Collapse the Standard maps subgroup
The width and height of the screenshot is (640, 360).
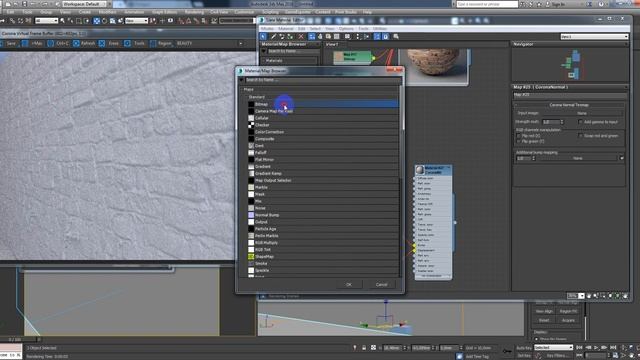[x=257, y=97]
